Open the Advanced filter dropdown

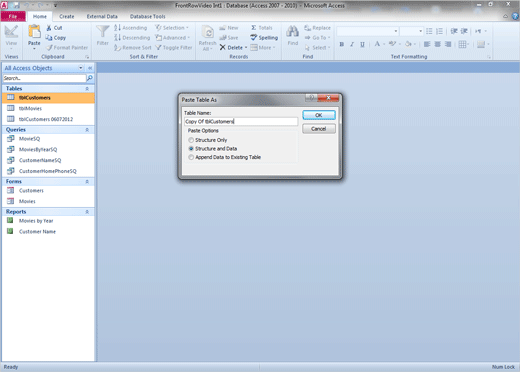coord(173,38)
